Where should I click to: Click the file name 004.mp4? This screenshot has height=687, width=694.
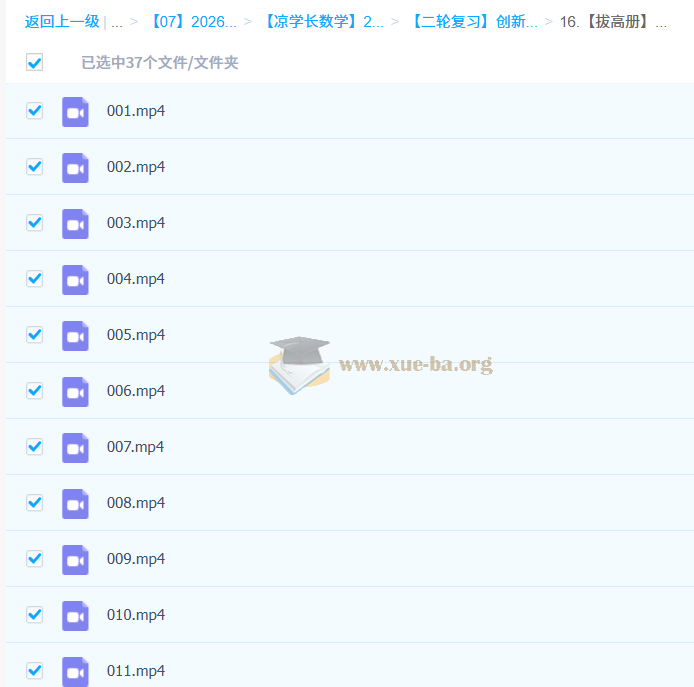pos(136,279)
